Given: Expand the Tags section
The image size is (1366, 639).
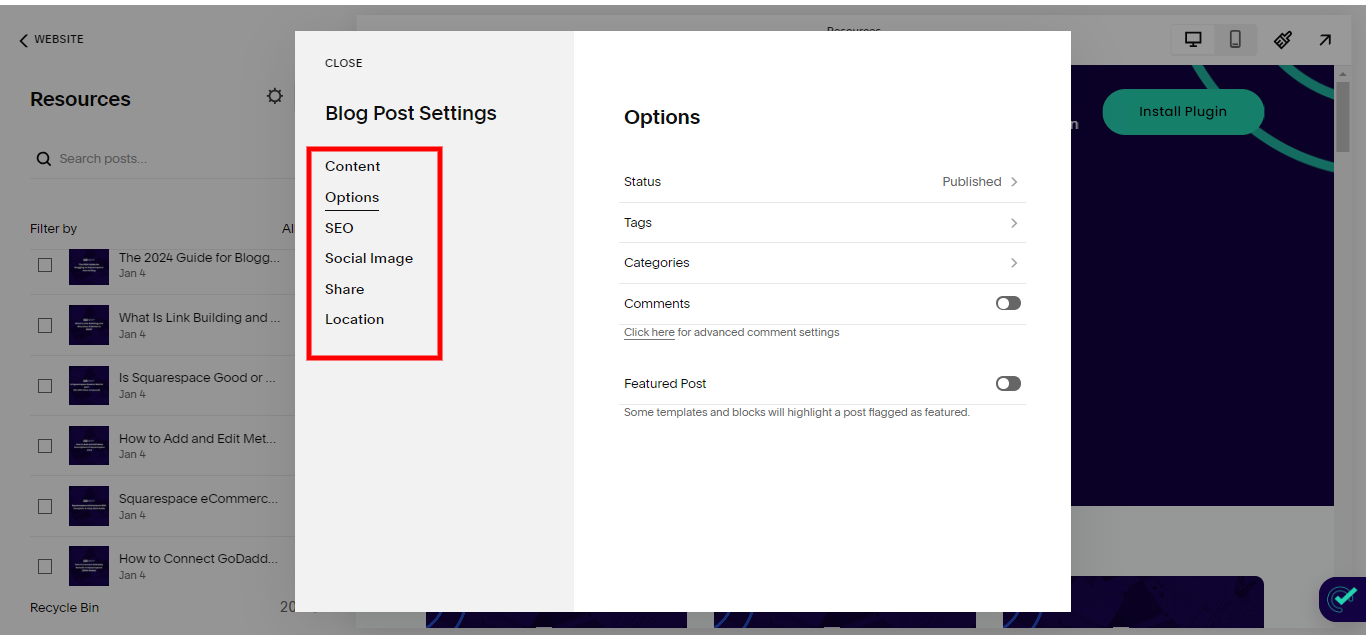Looking at the screenshot, I should [x=822, y=222].
